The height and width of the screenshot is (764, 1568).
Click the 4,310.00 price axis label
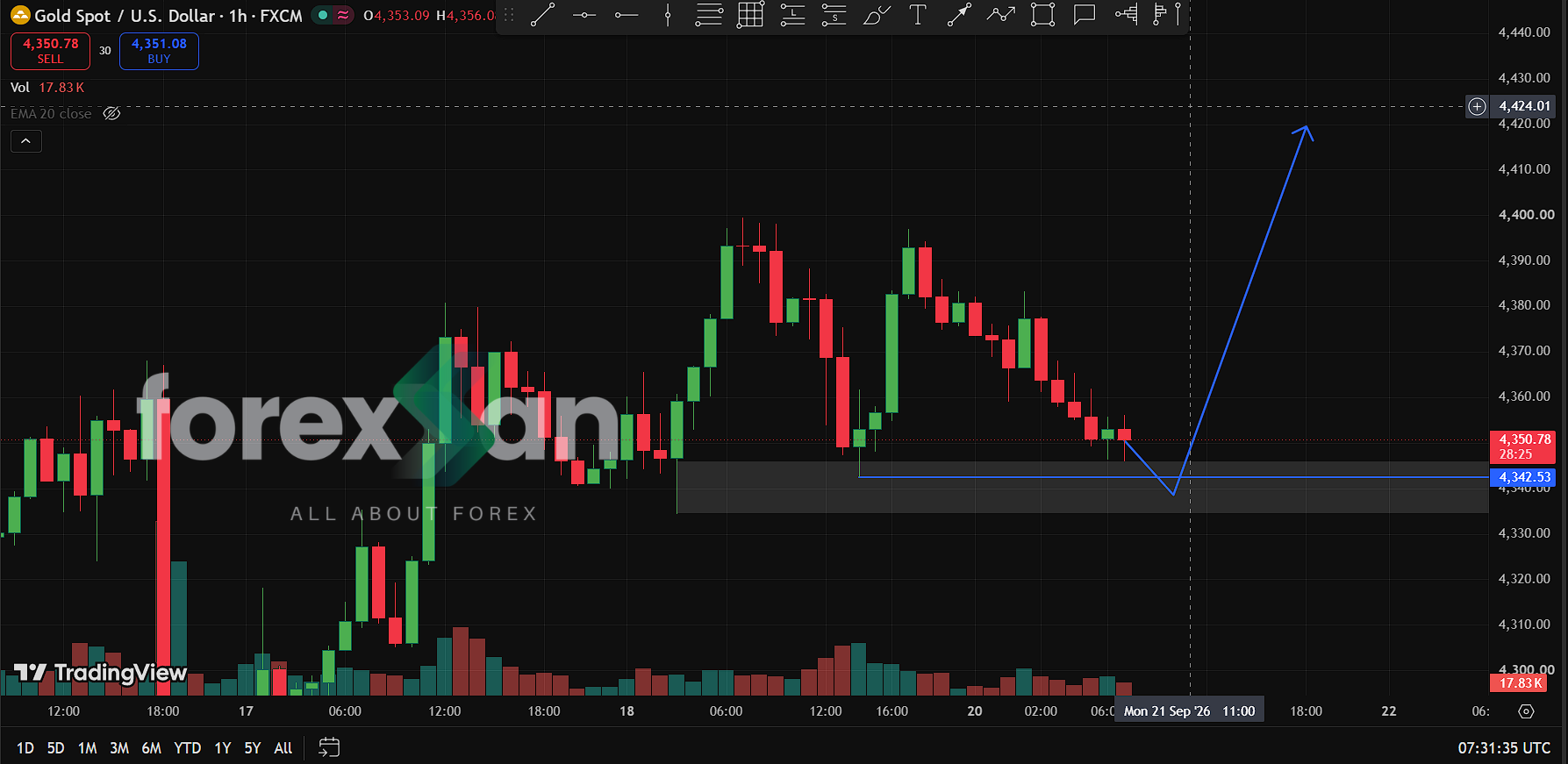(x=1524, y=625)
